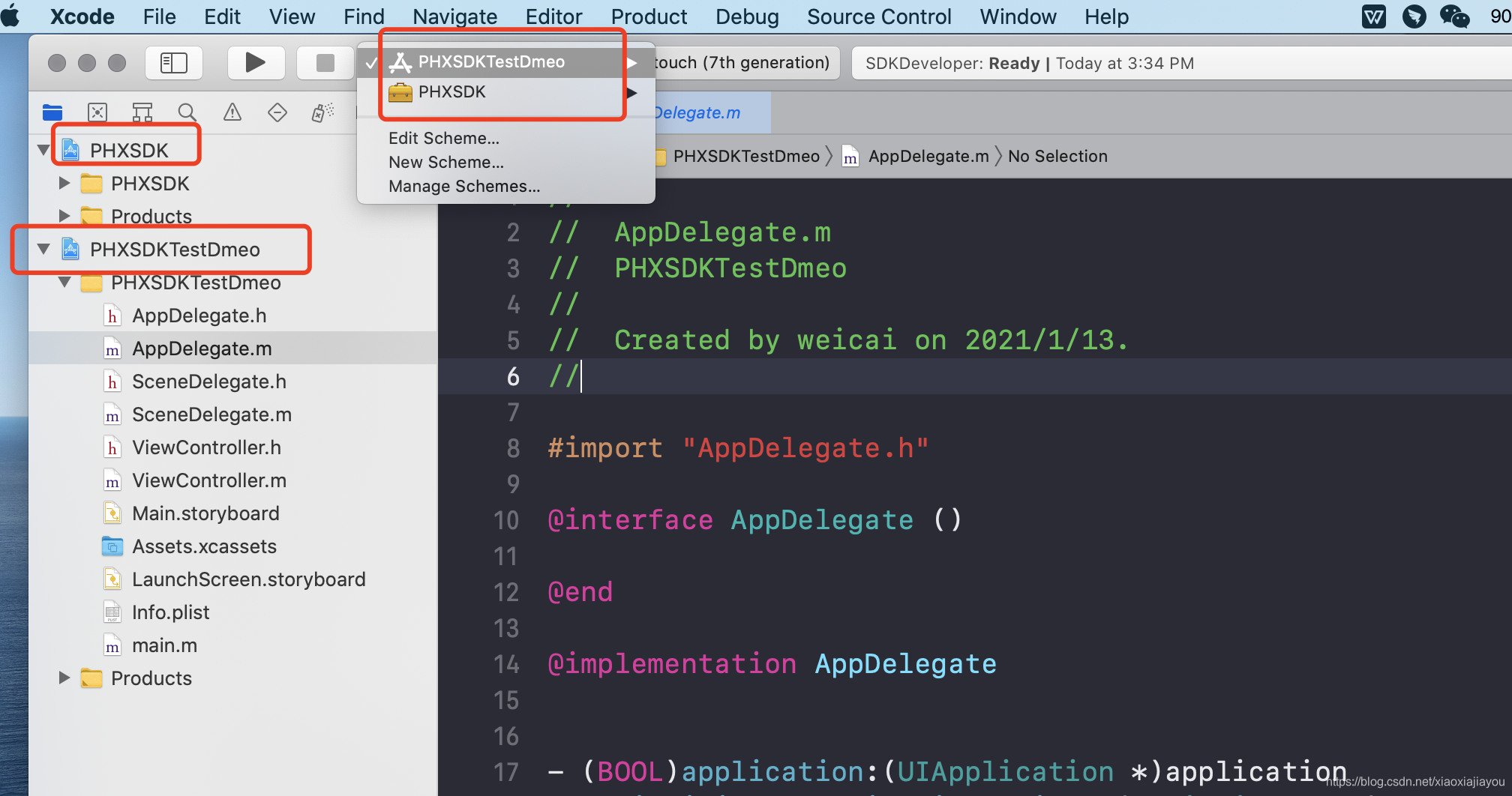Choose New Scheme…
This screenshot has height=796, width=1512.
(x=446, y=162)
